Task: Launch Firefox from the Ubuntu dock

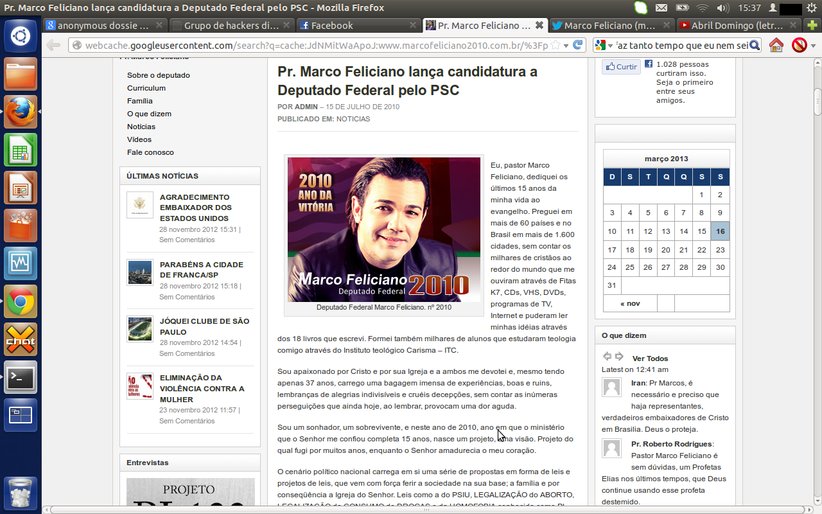Action: tap(20, 112)
